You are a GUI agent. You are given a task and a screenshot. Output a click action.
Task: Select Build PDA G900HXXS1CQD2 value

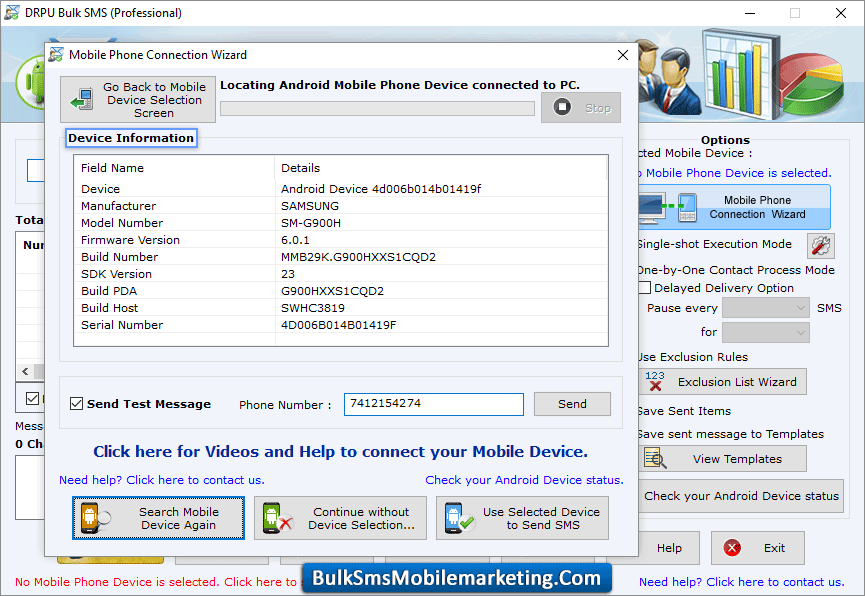click(332, 291)
